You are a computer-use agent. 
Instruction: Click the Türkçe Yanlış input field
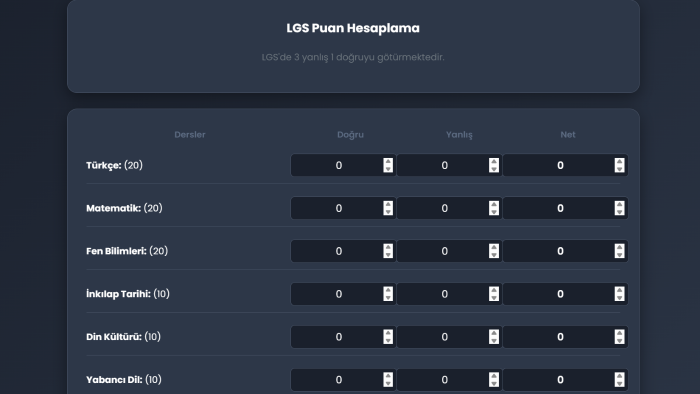point(449,165)
